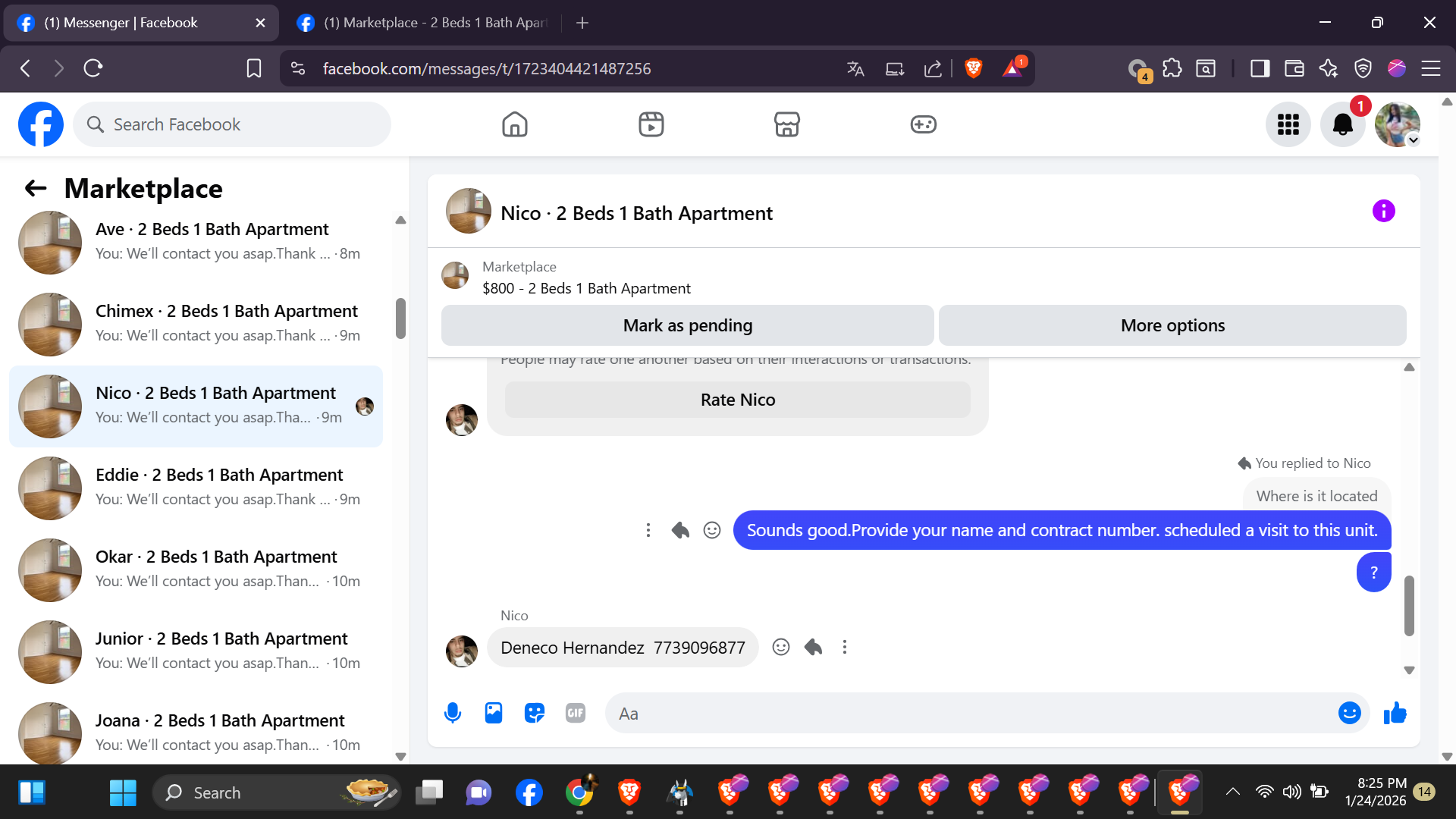Go to Facebook Marketplace nav tab
The width and height of the screenshot is (1456, 819).
[786, 124]
